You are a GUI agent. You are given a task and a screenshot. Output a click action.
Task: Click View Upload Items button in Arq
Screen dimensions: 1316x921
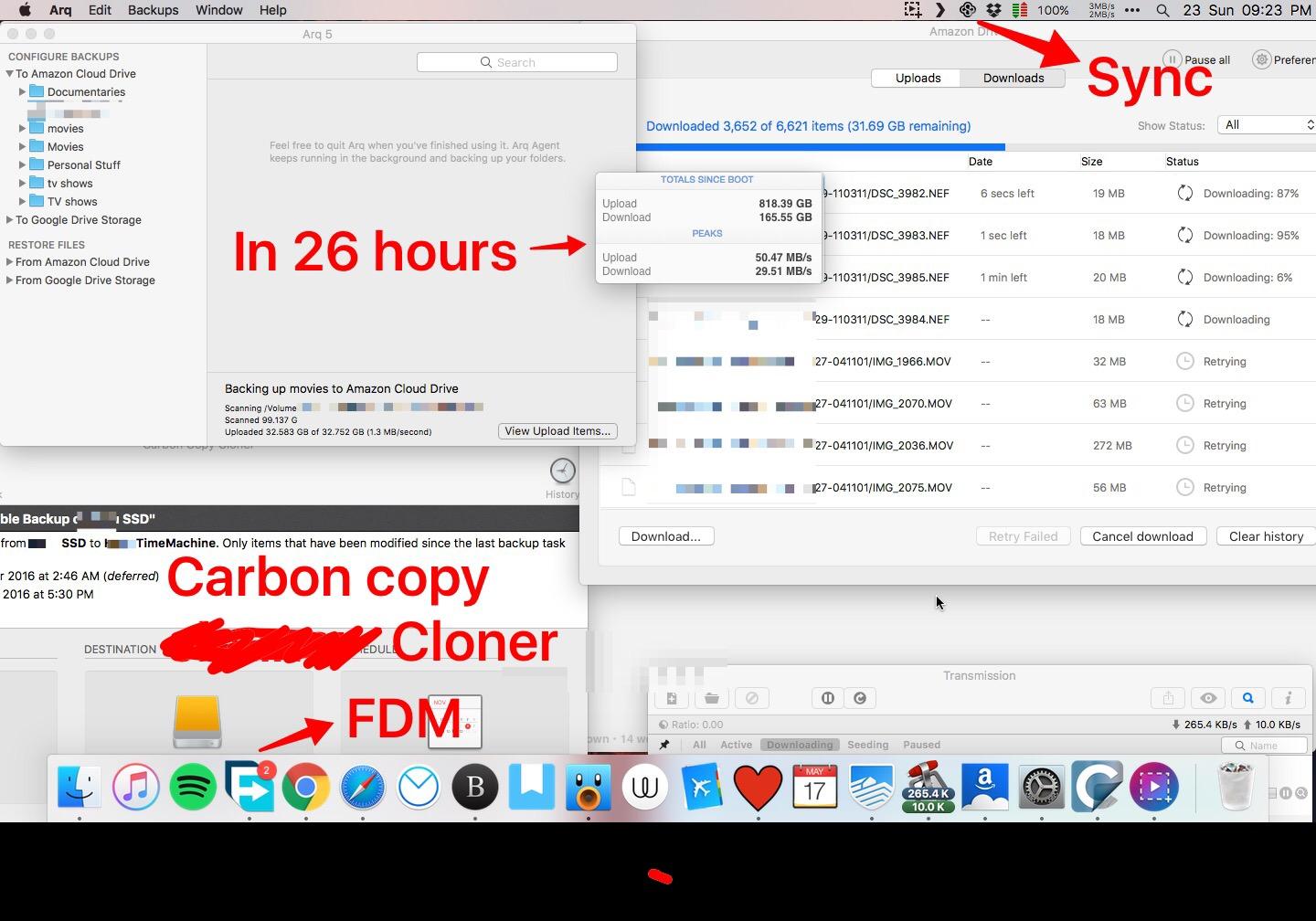[x=557, y=431]
